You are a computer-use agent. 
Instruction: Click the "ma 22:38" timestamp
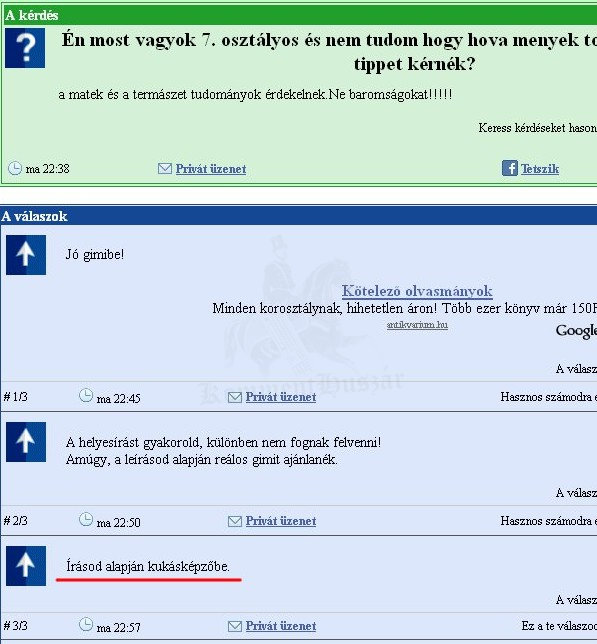[48, 169]
